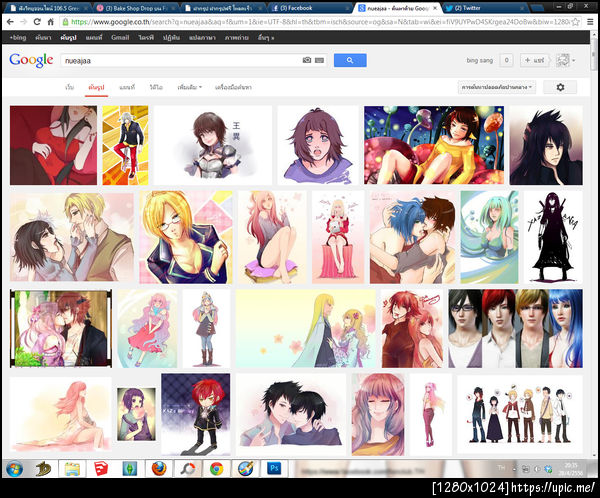Bookmark this page with the star icon
Viewport: 600px width, 498px height.
(x=575, y=22)
